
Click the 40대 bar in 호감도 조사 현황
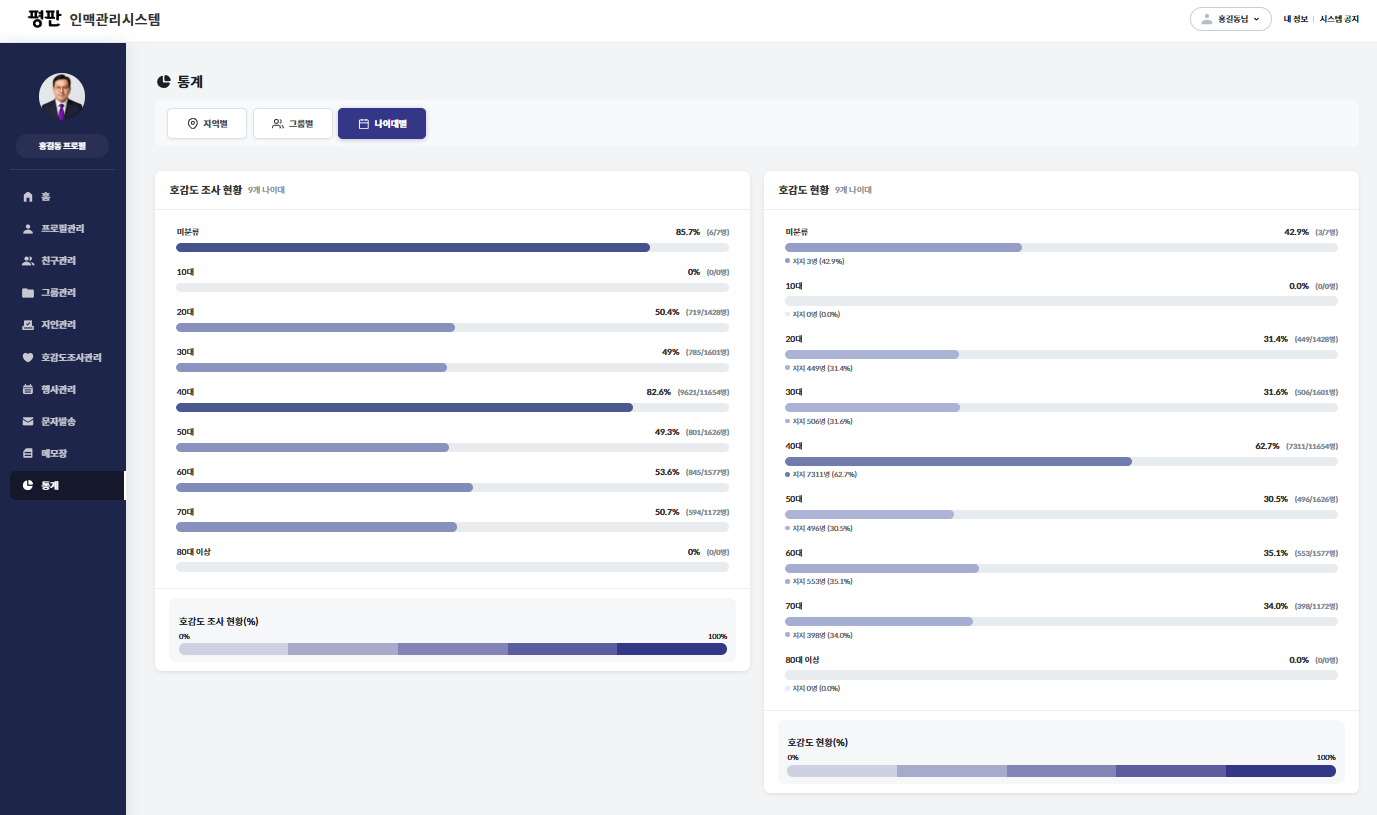(x=404, y=407)
